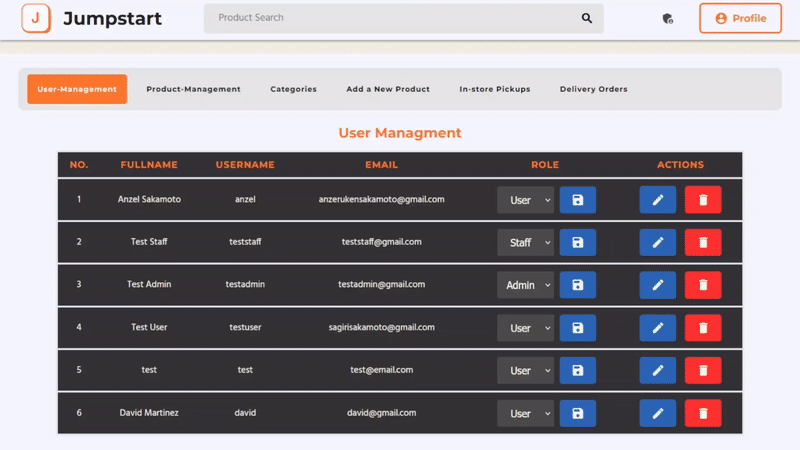Image resolution: width=800 pixels, height=450 pixels.
Task: Click the NO. column header
Action: (x=79, y=165)
